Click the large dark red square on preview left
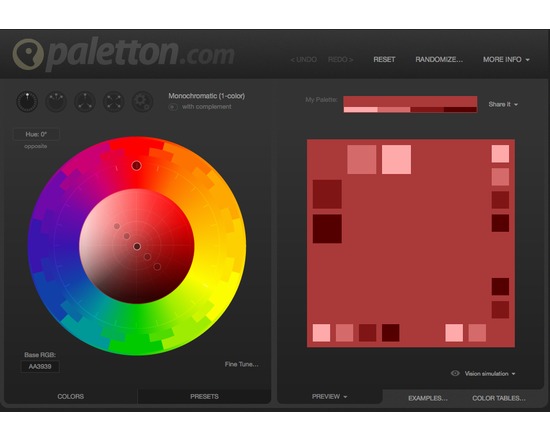This screenshot has height=440, width=550. [327, 194]
